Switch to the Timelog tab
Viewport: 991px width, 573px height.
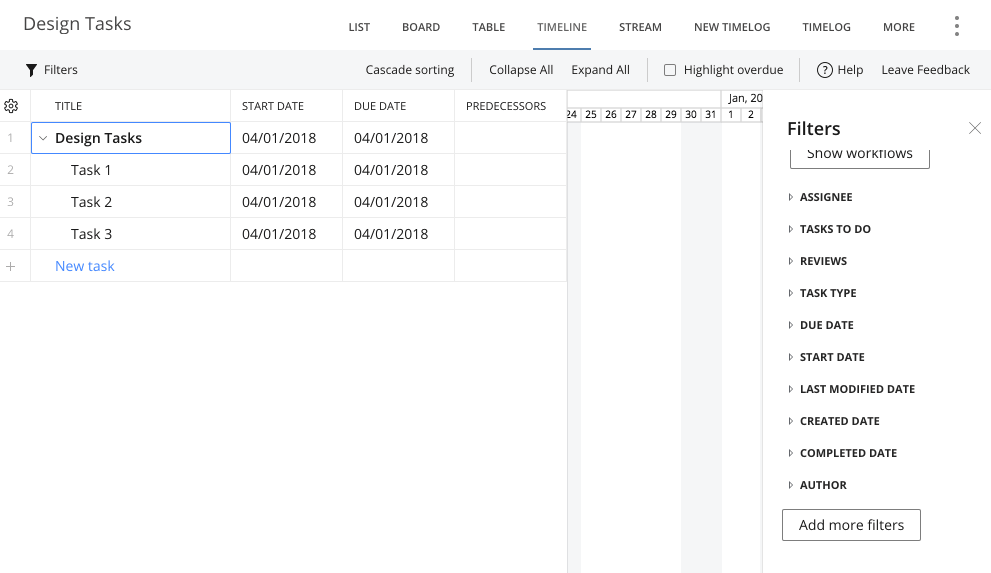coord(826,27)
